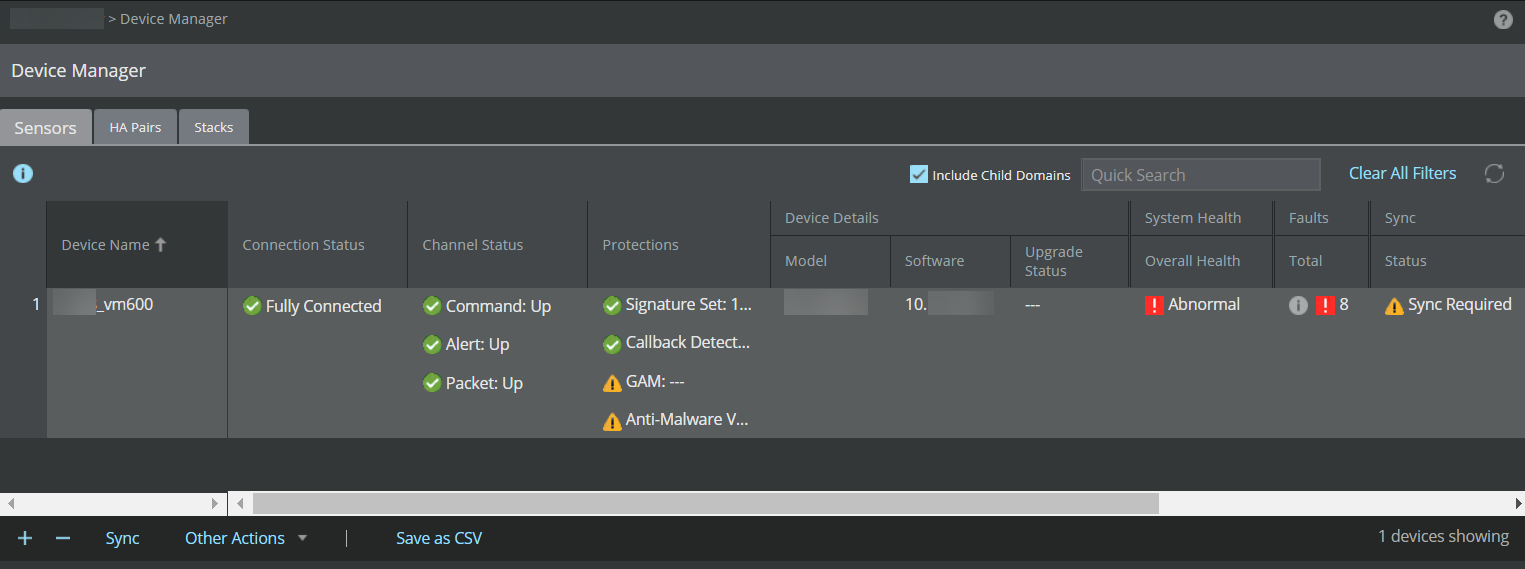Image resolution: width=1525 pixels, height=569 pixels.
Task: Open the help question mark icon
Action: tap(1503, 19)
